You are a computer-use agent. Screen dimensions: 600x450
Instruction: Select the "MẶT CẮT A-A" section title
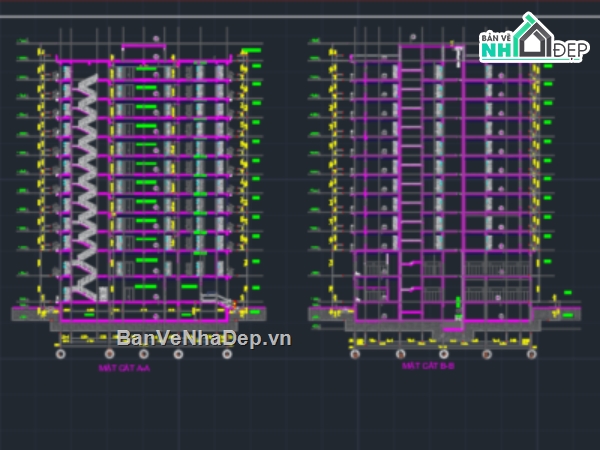(x=124, y=368)
